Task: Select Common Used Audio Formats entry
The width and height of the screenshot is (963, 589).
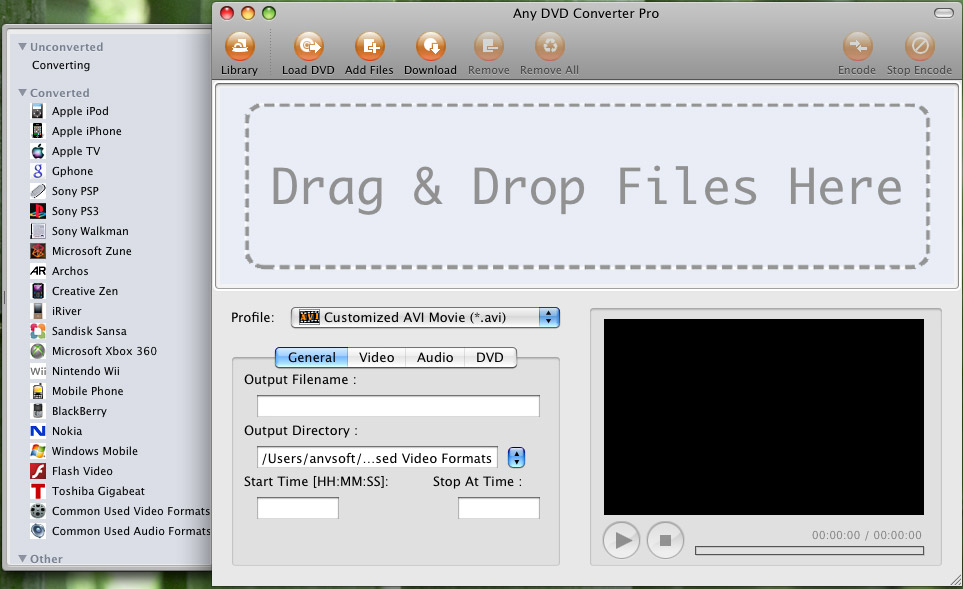Action: tap(131, 531)
